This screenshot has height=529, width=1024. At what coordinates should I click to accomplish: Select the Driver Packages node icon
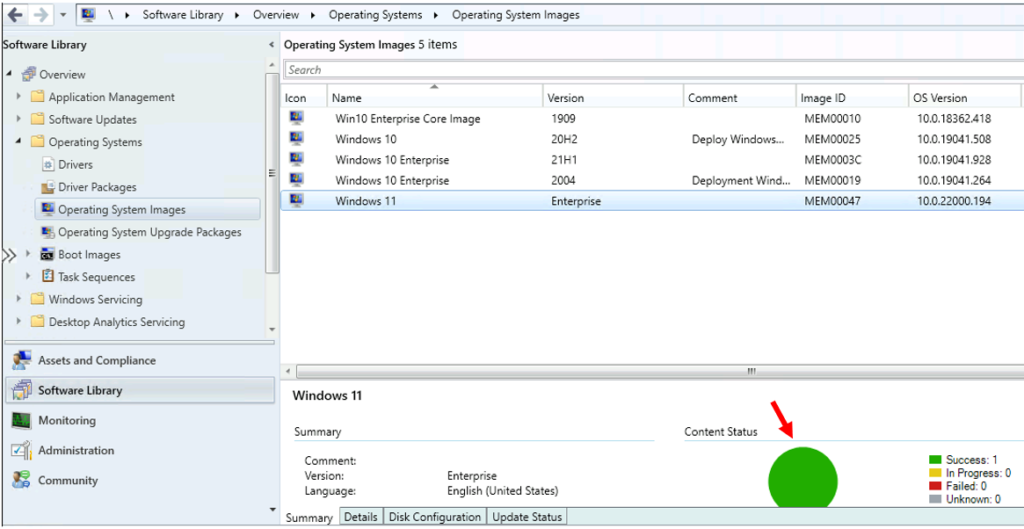[x=48, y=187]
